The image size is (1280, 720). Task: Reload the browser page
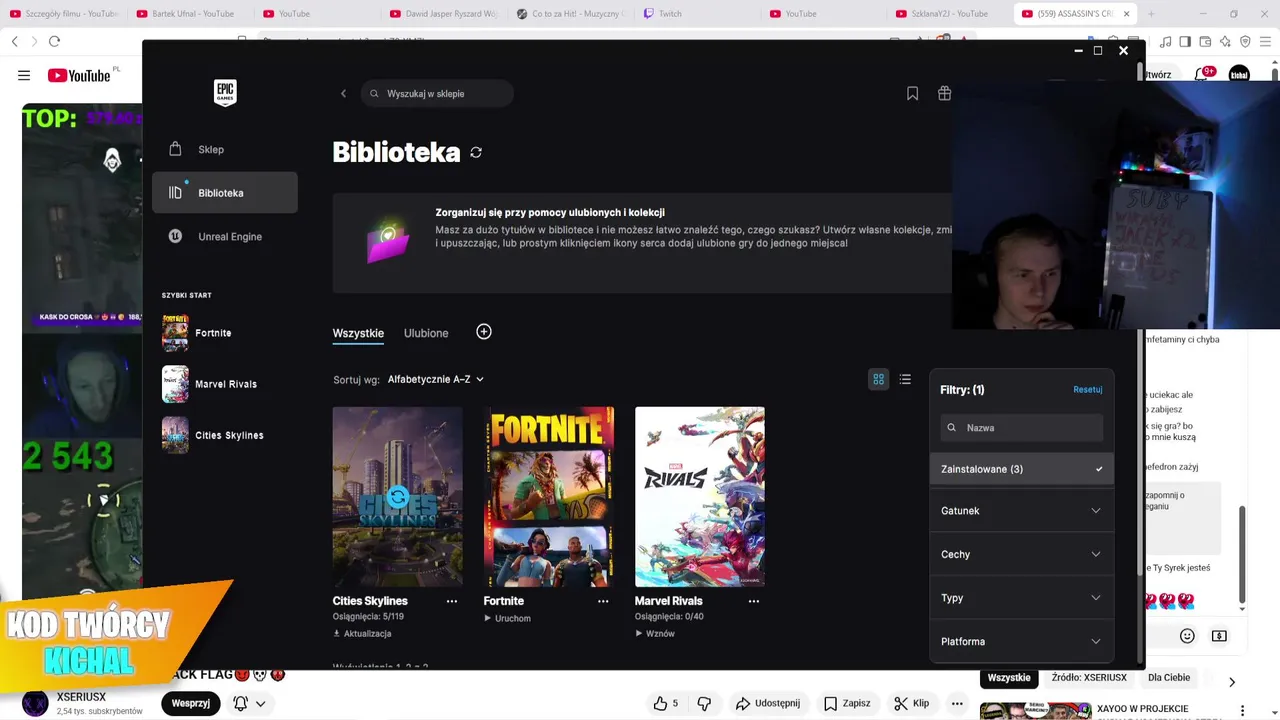tap(54, 41)
